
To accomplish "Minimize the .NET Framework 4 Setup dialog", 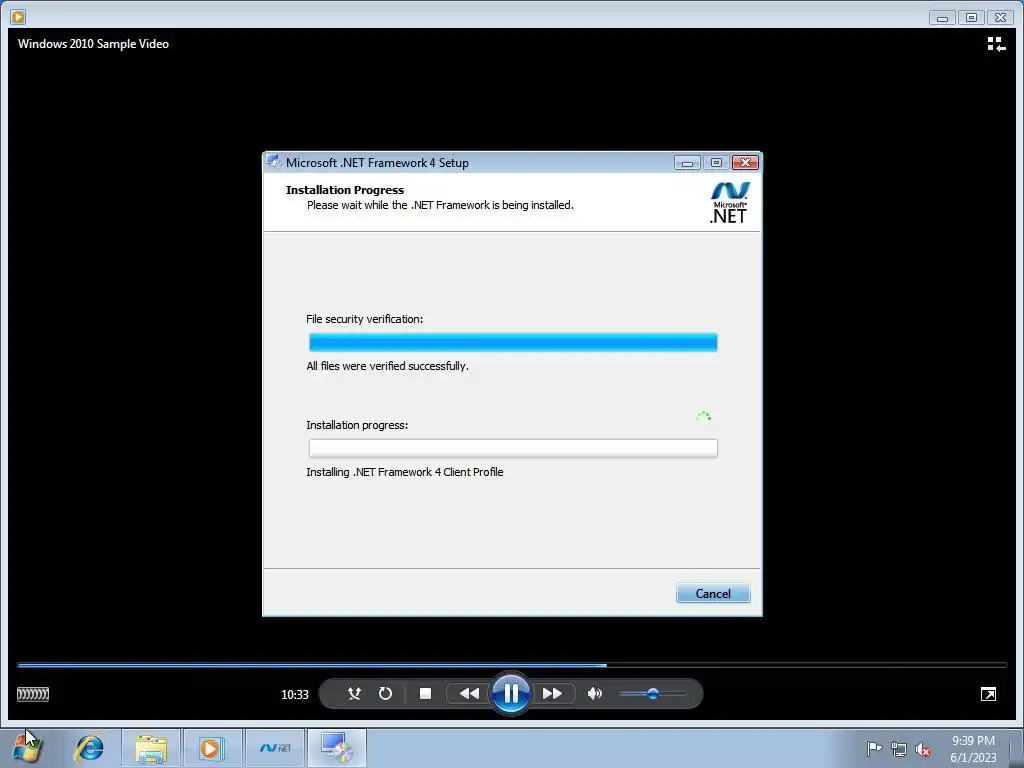I will (x=687, y=162).
